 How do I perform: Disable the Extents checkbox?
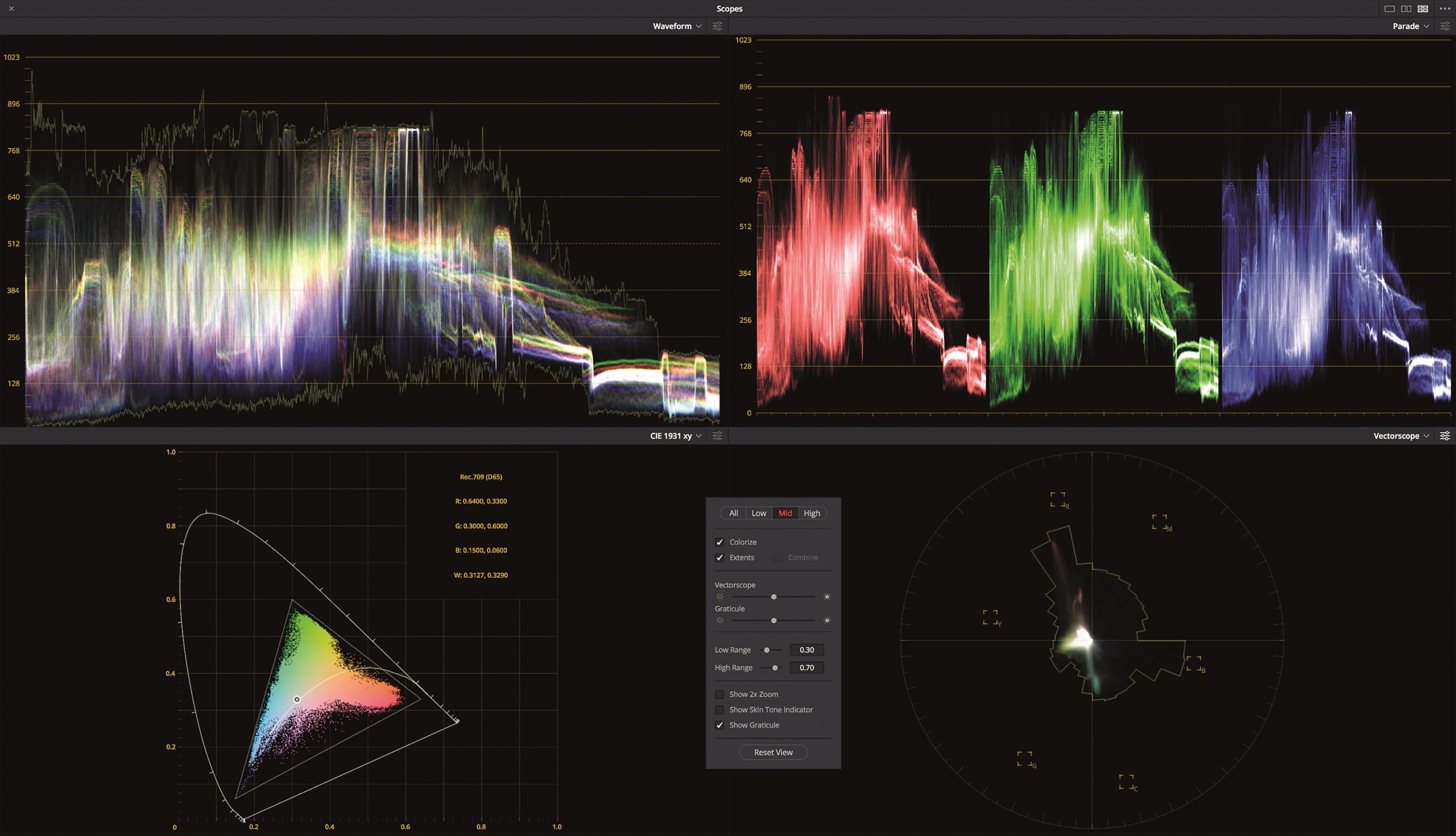[x=719, y=557]
